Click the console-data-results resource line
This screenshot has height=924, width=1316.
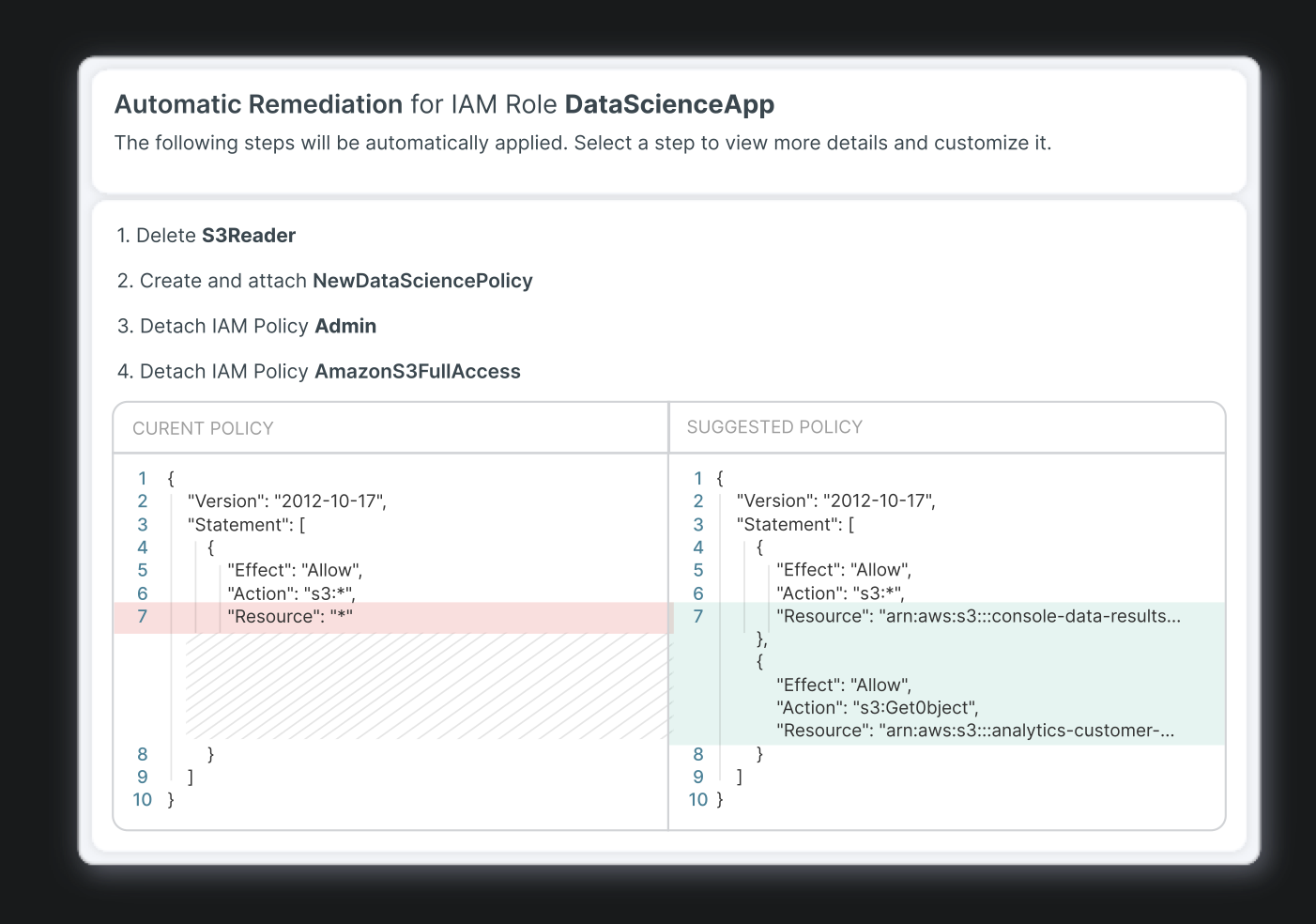click(978, 617)
